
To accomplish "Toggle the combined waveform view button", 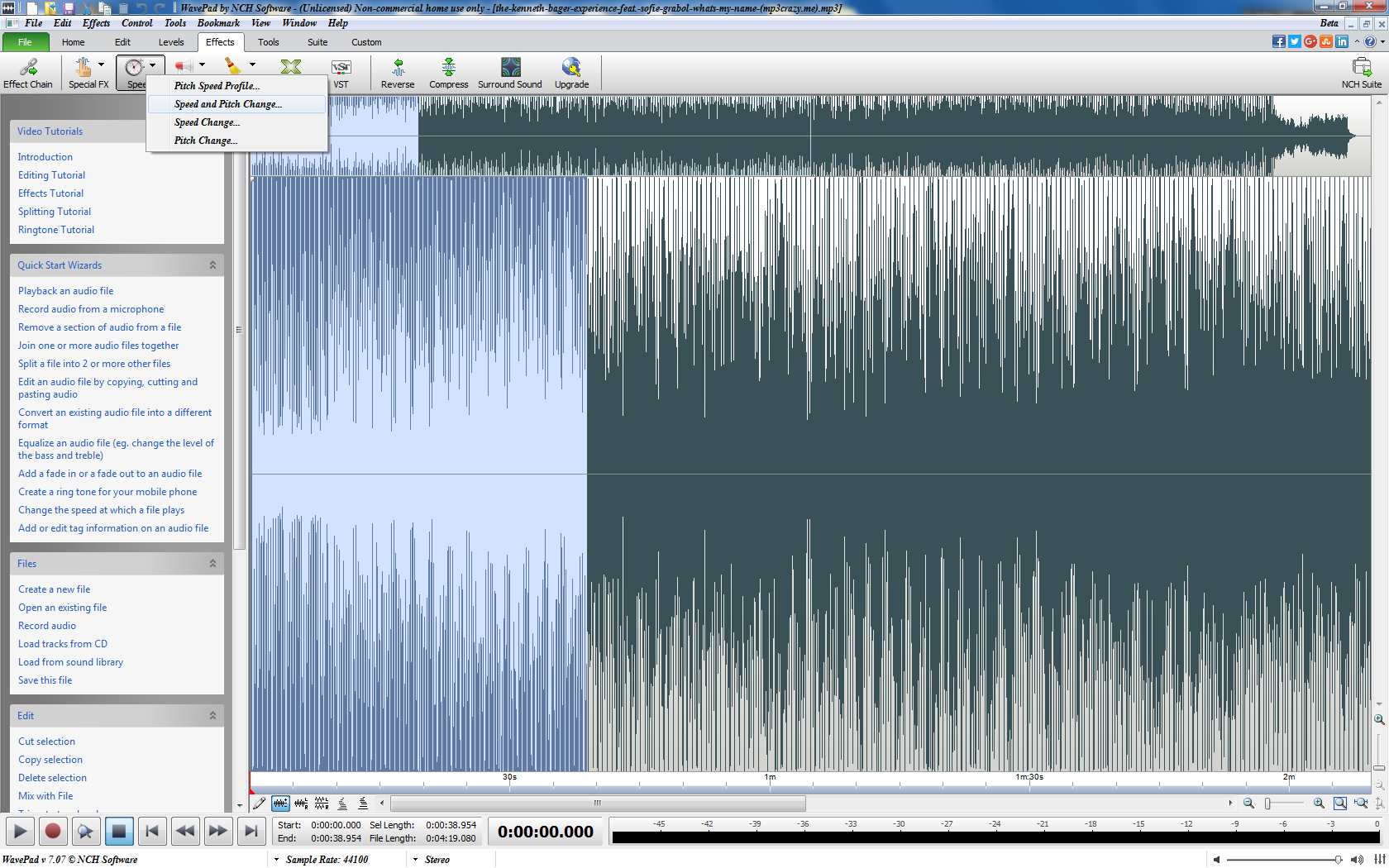I will [x=281, y=803].
